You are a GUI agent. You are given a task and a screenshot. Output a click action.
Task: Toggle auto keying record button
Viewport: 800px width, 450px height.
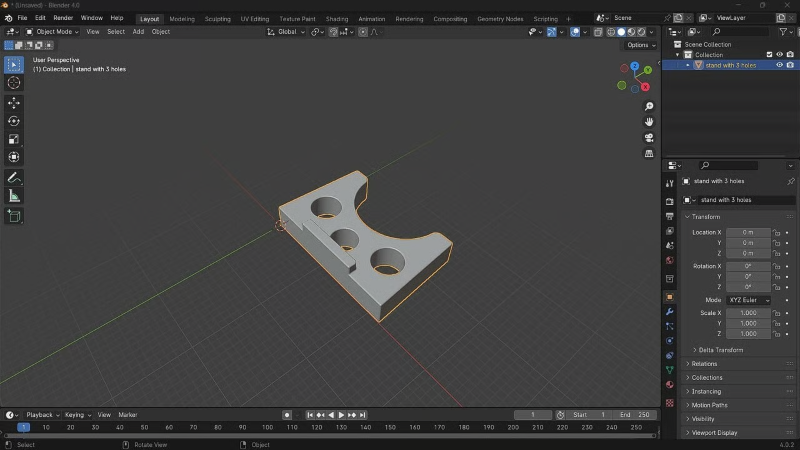click(287, 415)
